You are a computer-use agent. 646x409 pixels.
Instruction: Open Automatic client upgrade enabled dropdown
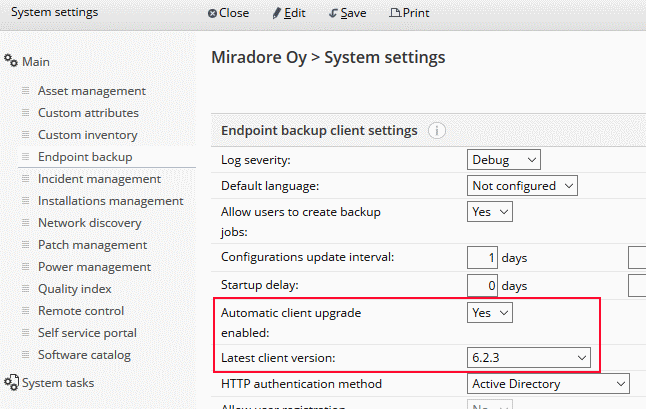point(489,313)
